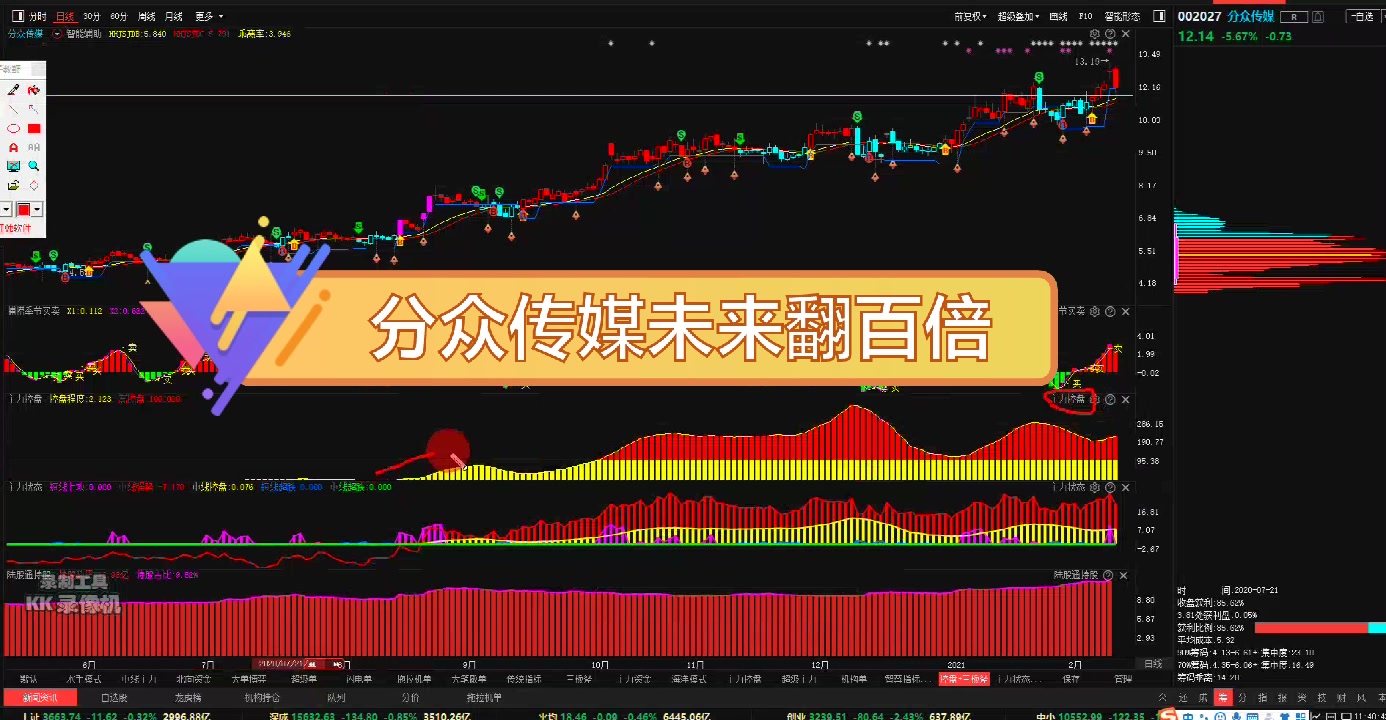Select the pen drawing tool in the floating palette

click(14, 90)
